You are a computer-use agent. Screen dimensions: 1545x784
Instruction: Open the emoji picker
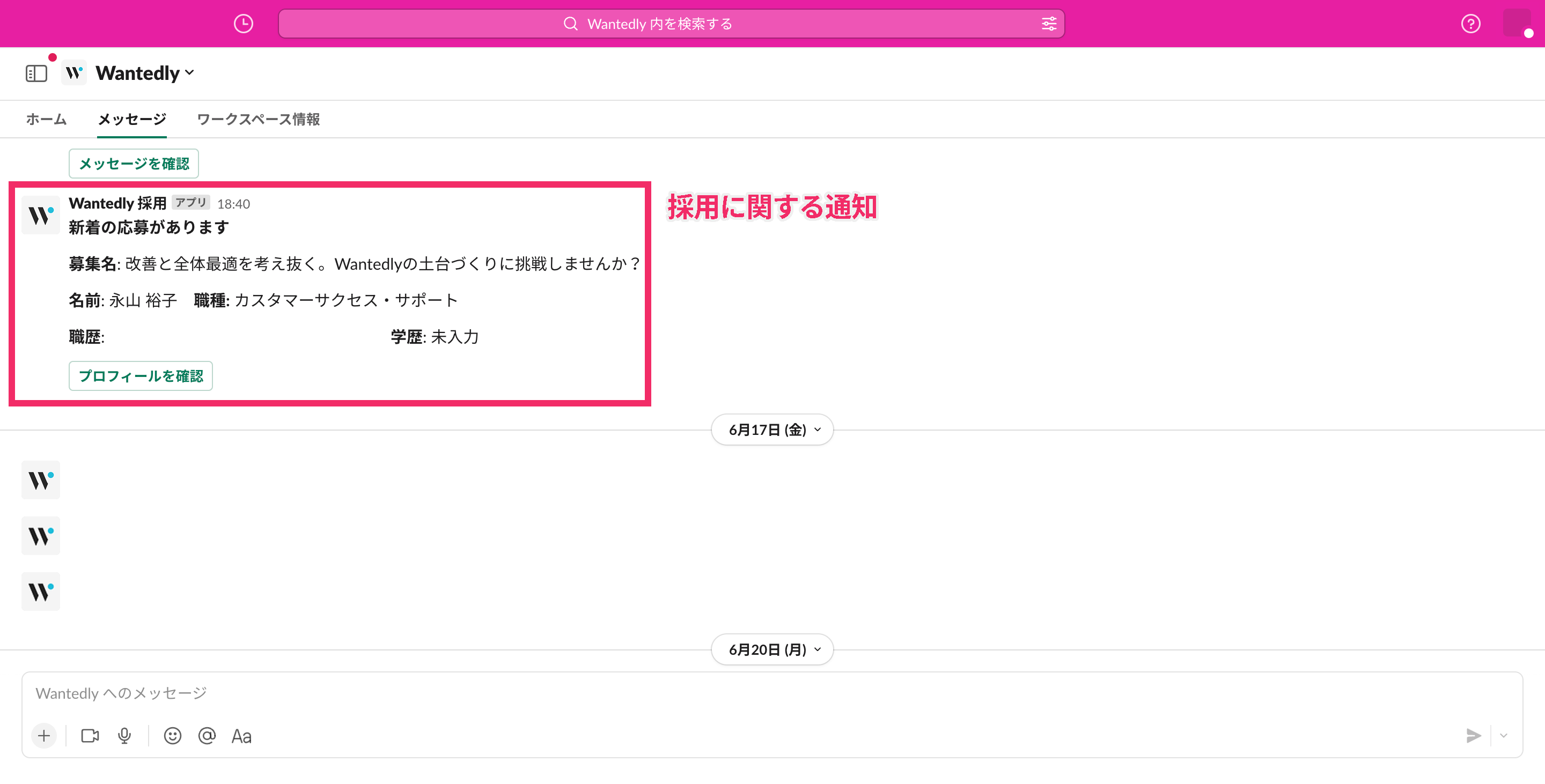click(172, 735)
